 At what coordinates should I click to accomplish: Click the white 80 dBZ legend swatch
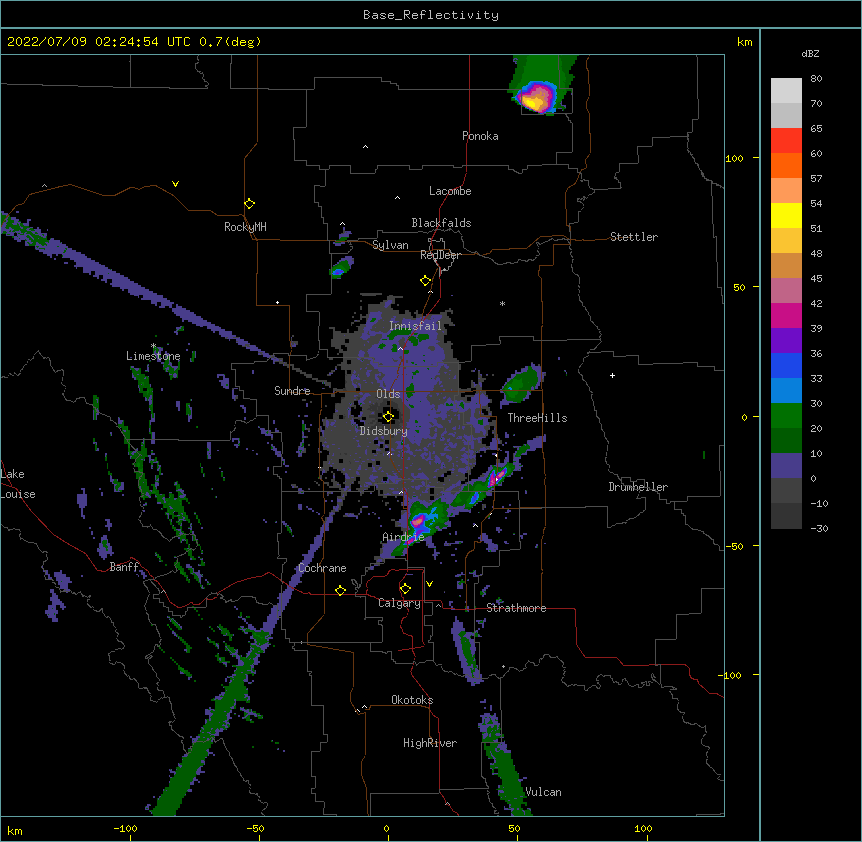tap(786, 91)
